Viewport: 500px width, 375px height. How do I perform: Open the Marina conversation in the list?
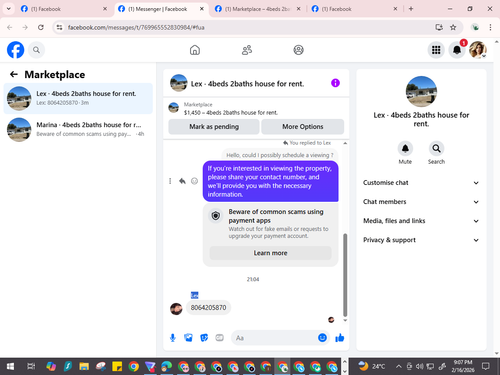pyautogui.click(x=78, y=130)
